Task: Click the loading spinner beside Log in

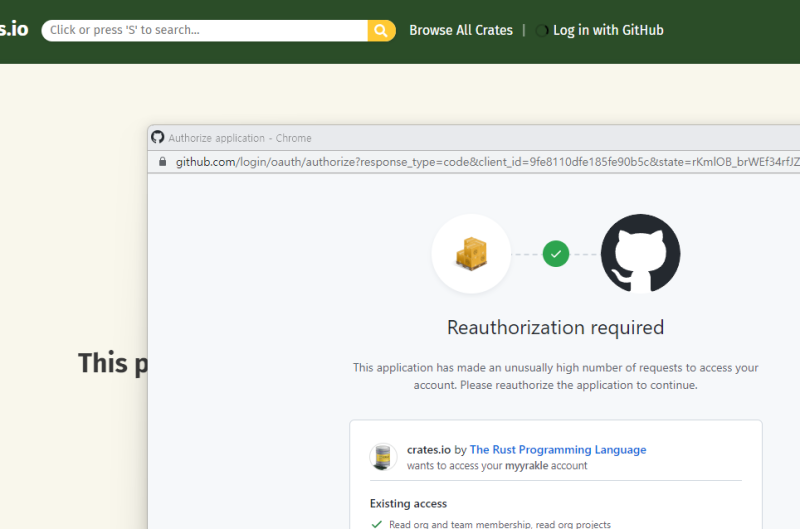Action: coord(542,31)
